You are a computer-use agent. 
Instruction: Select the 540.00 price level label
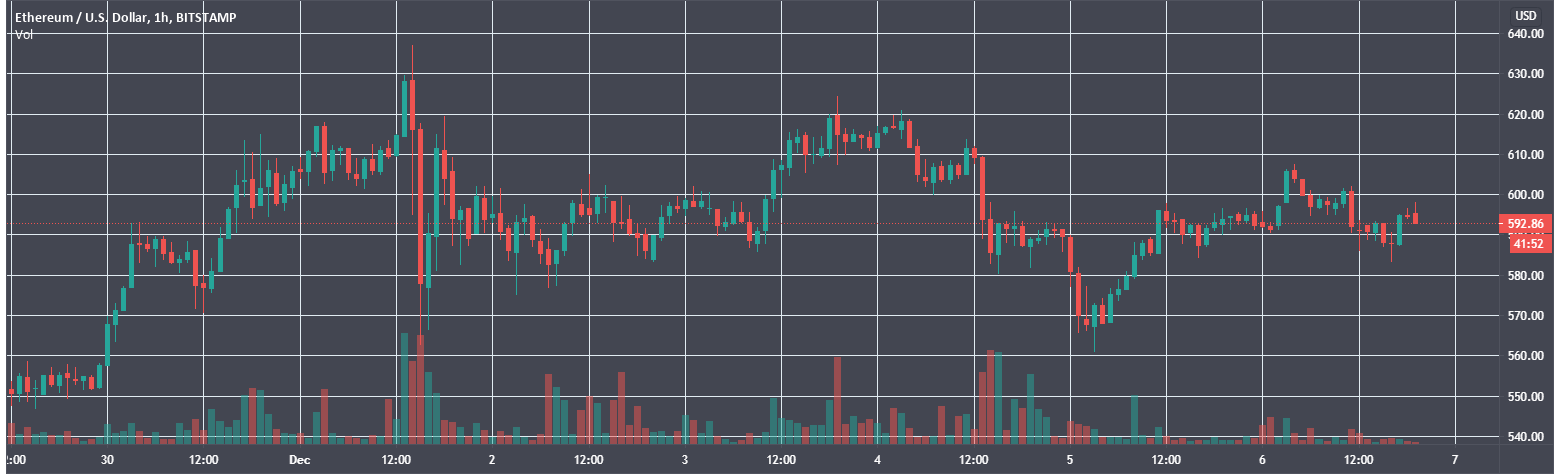1526,437
